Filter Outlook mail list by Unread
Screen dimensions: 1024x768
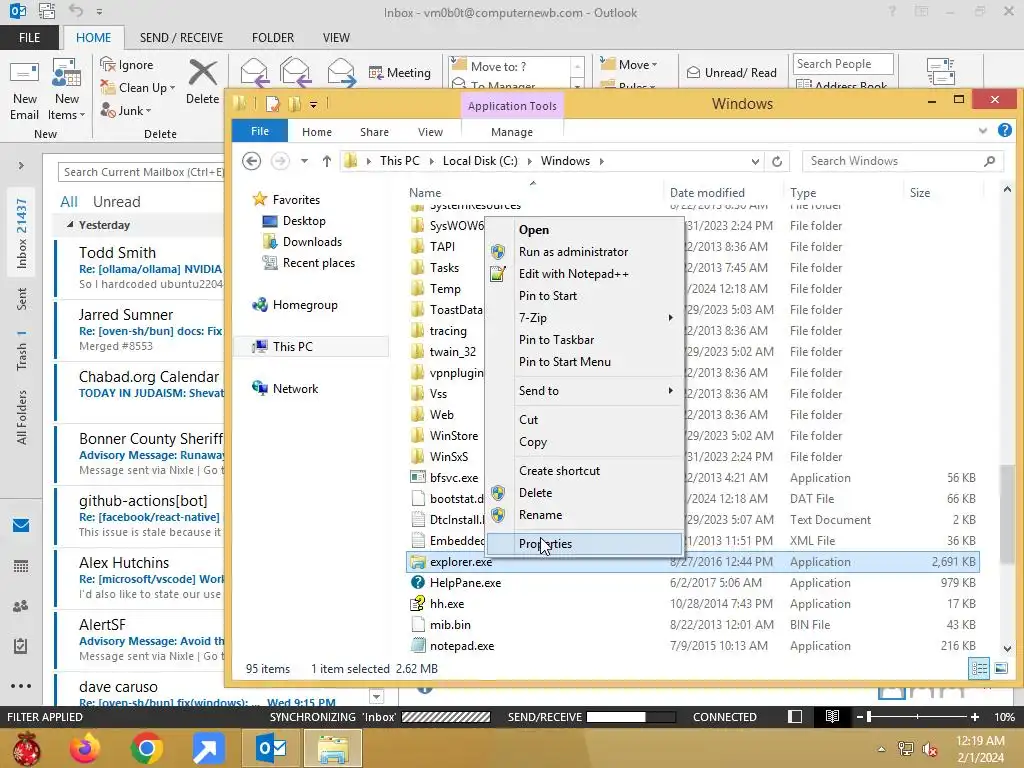click(x=116, y=201)
